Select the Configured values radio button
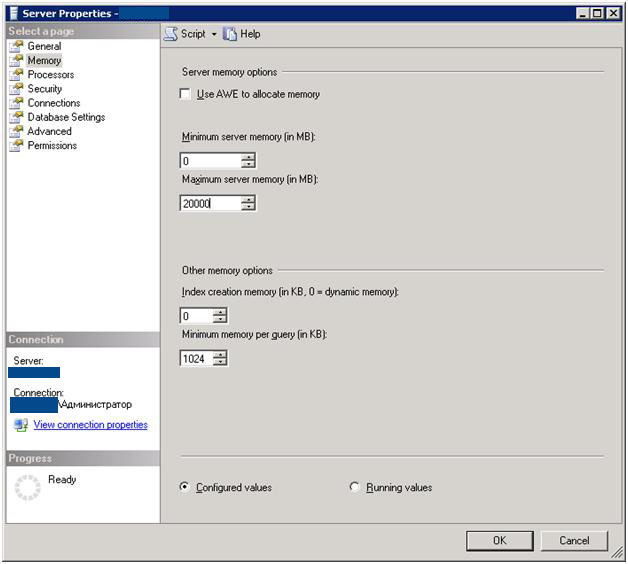This screenshot has width=628, height=564. 184,487
